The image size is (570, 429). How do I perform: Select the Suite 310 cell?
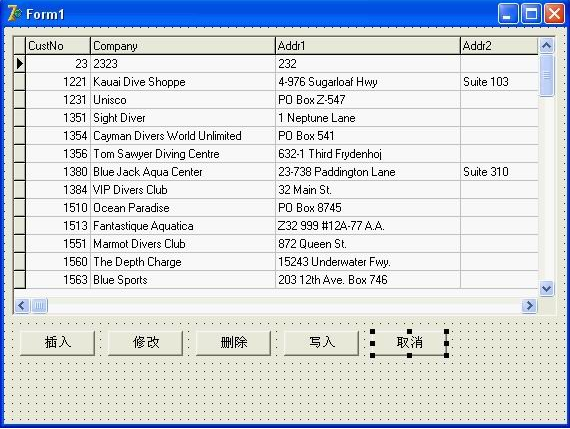(x=499, y=172)
